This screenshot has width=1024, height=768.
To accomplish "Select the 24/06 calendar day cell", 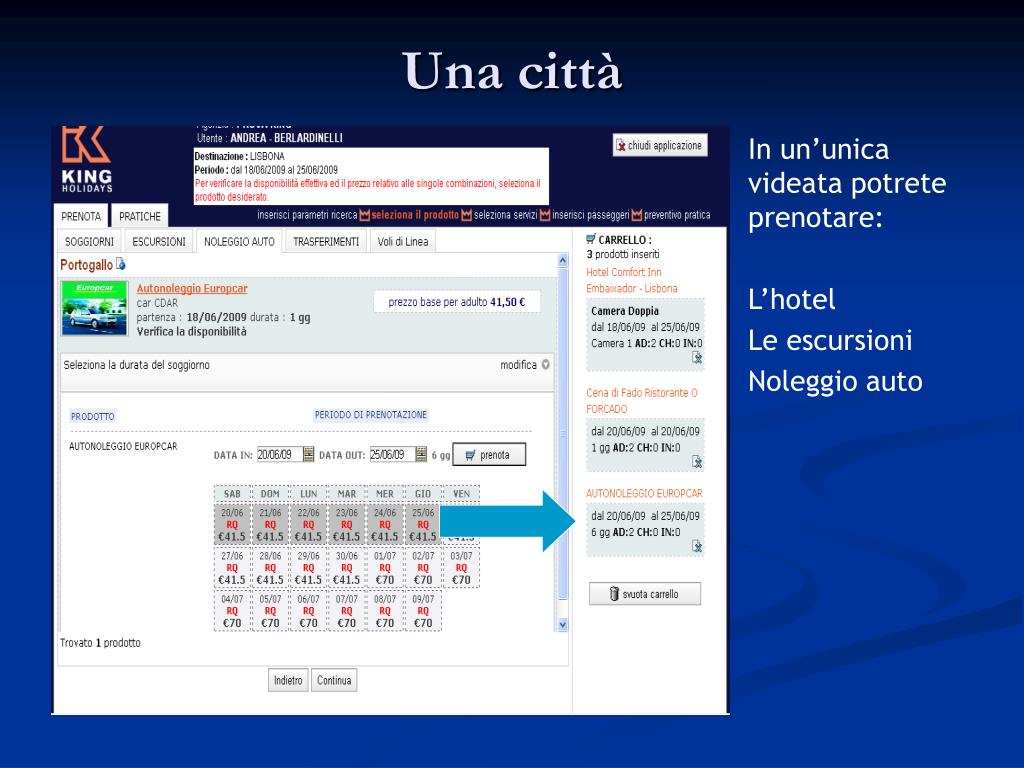I will [385, 524].
